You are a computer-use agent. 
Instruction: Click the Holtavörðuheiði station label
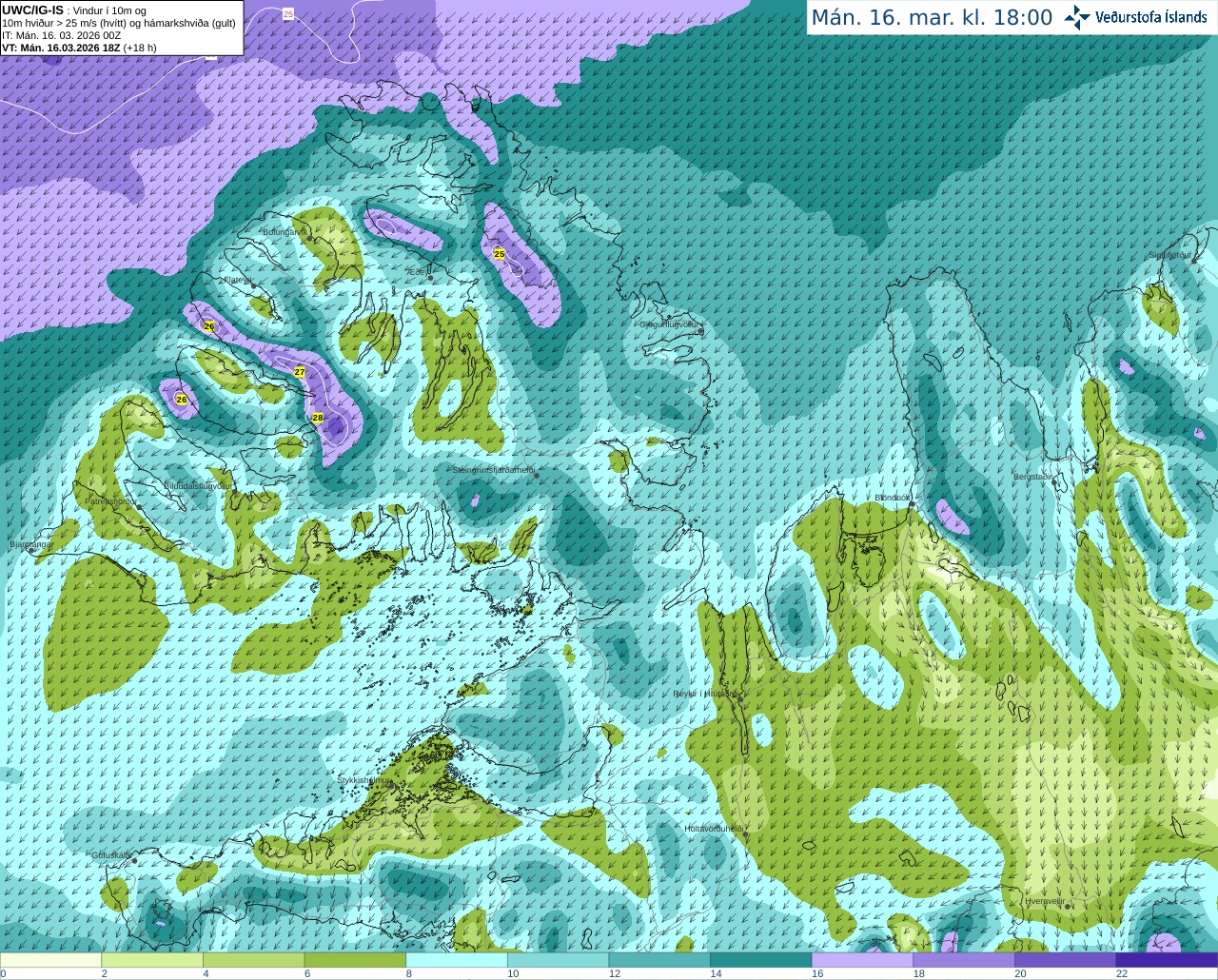[714, 829]
